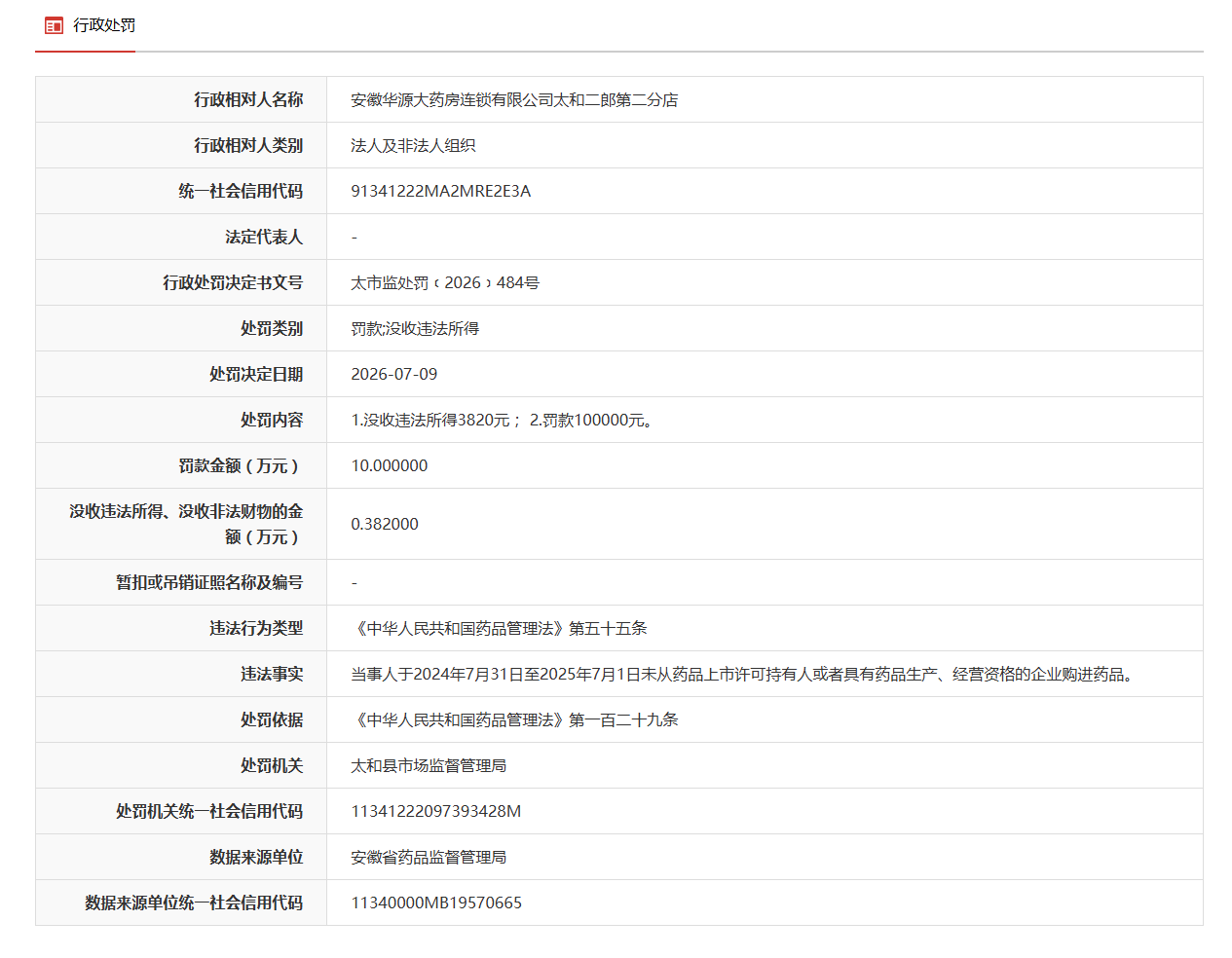
Task: Click the 行政处罚决定书文号 label
Action: pos(233,282)
